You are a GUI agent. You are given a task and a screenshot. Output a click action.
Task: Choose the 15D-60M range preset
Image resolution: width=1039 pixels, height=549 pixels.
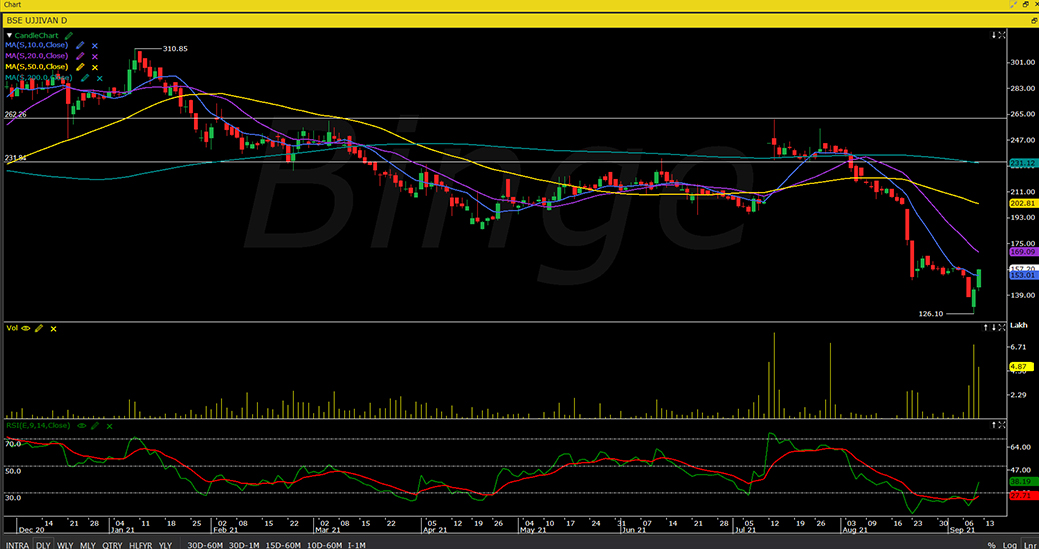(x=286, y=544)
